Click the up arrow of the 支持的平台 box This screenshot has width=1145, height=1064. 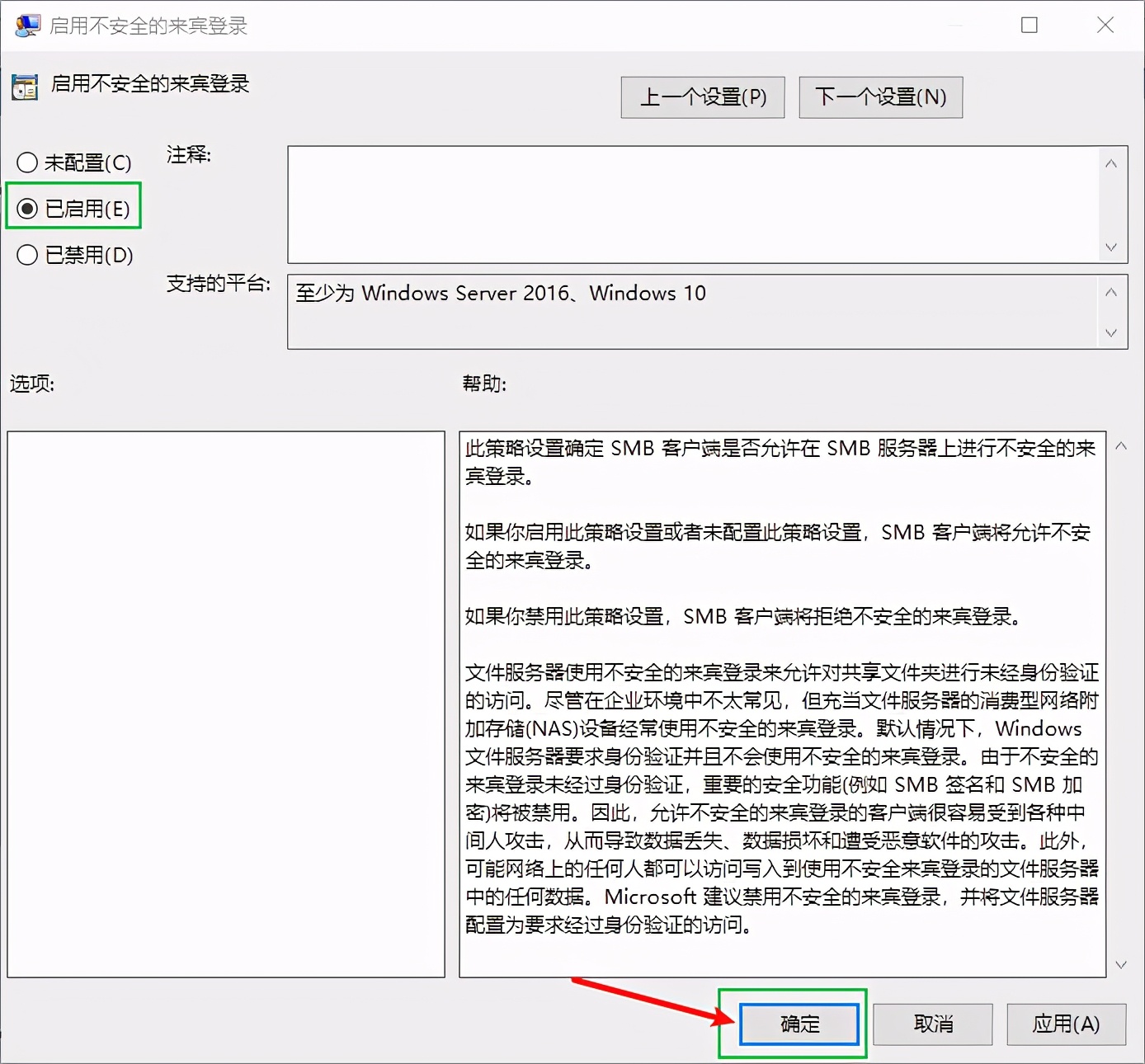1111,291
